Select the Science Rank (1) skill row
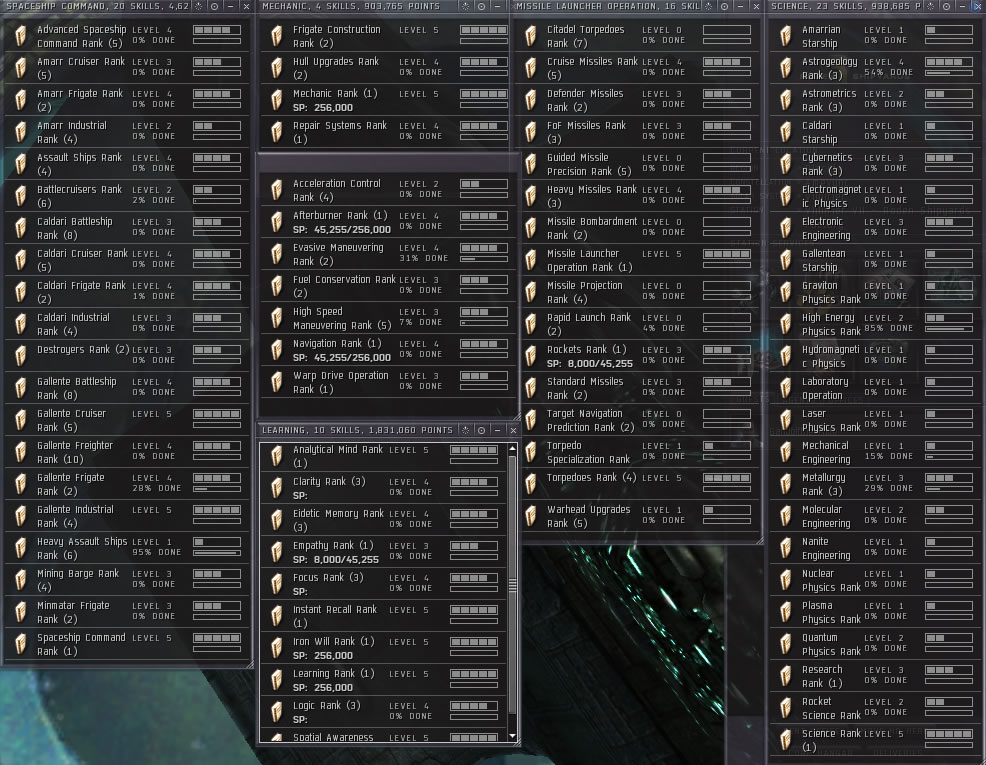Image resolution: width=986 pixels, height=765 pixels. 876,740
